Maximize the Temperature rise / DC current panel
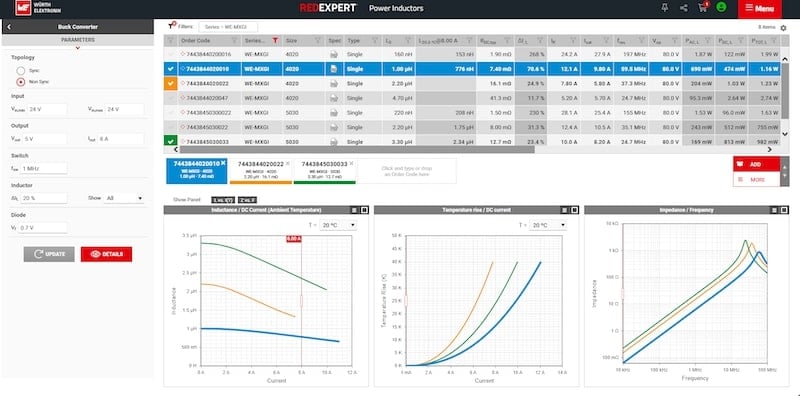This screenshot has height=396, width=800. [x=575, y=210]
